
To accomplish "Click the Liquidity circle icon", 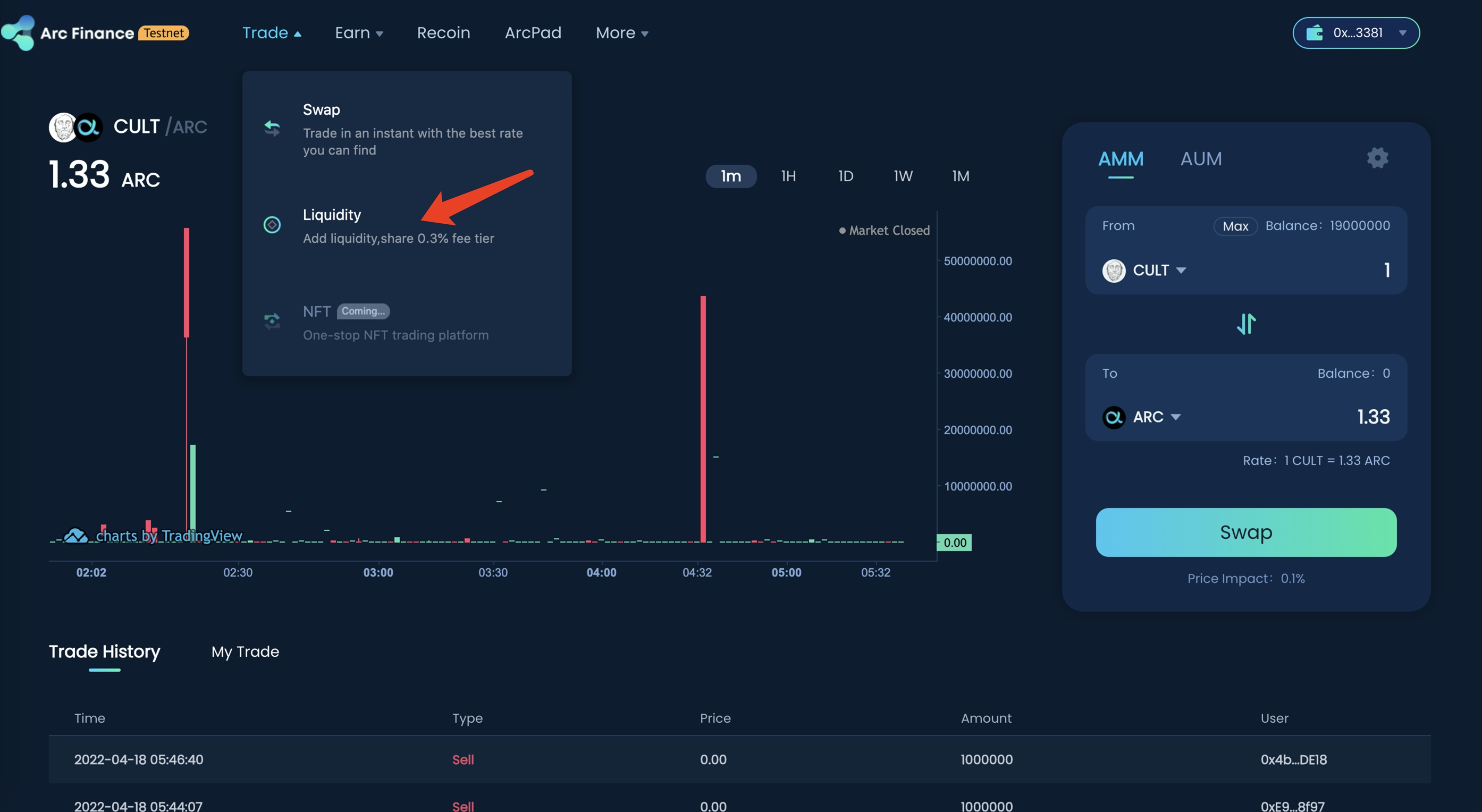I will [272, 224].
